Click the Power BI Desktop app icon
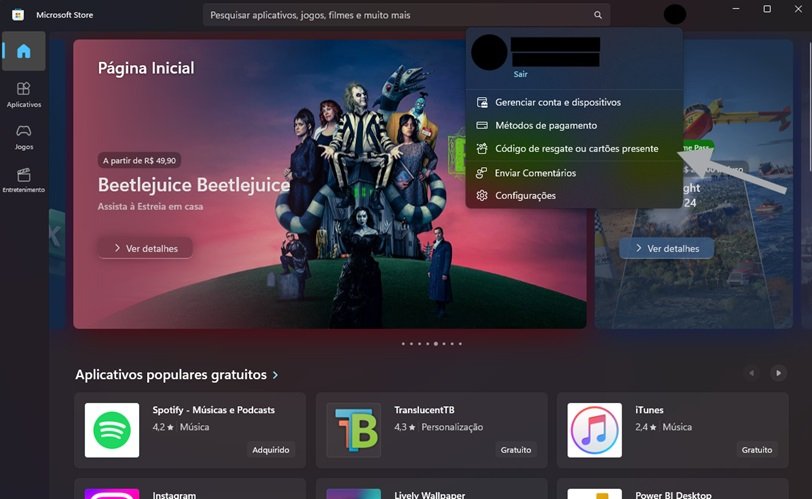 594,493
